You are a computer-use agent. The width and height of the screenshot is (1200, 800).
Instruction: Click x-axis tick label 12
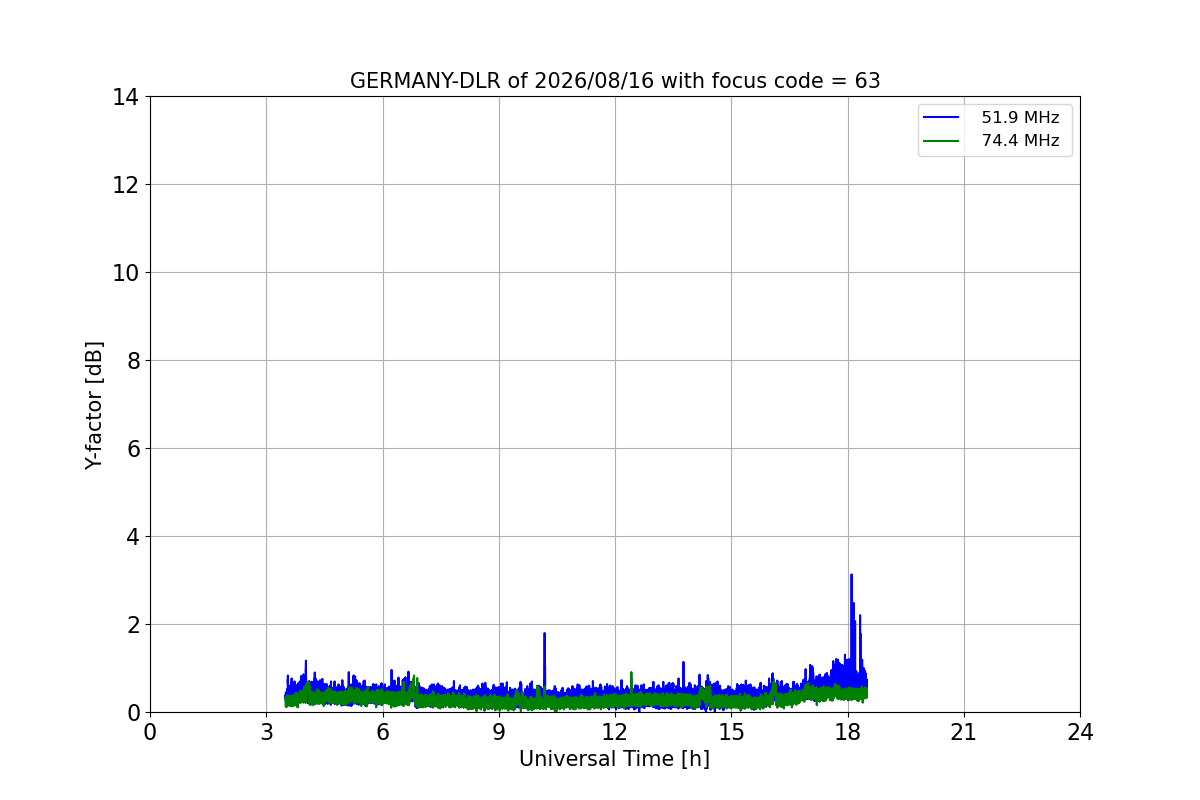615,732
